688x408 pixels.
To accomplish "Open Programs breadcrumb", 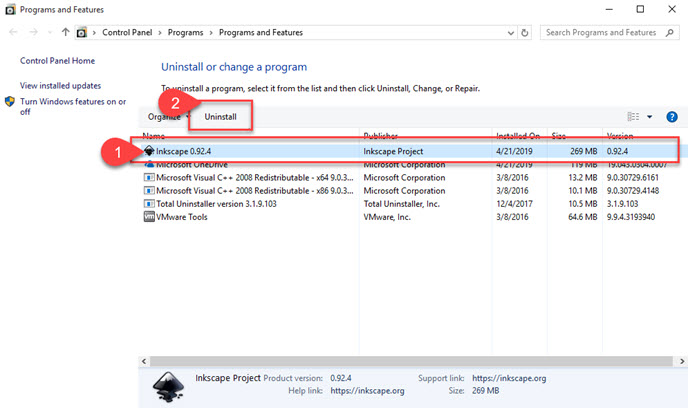I will click(185, 32).
